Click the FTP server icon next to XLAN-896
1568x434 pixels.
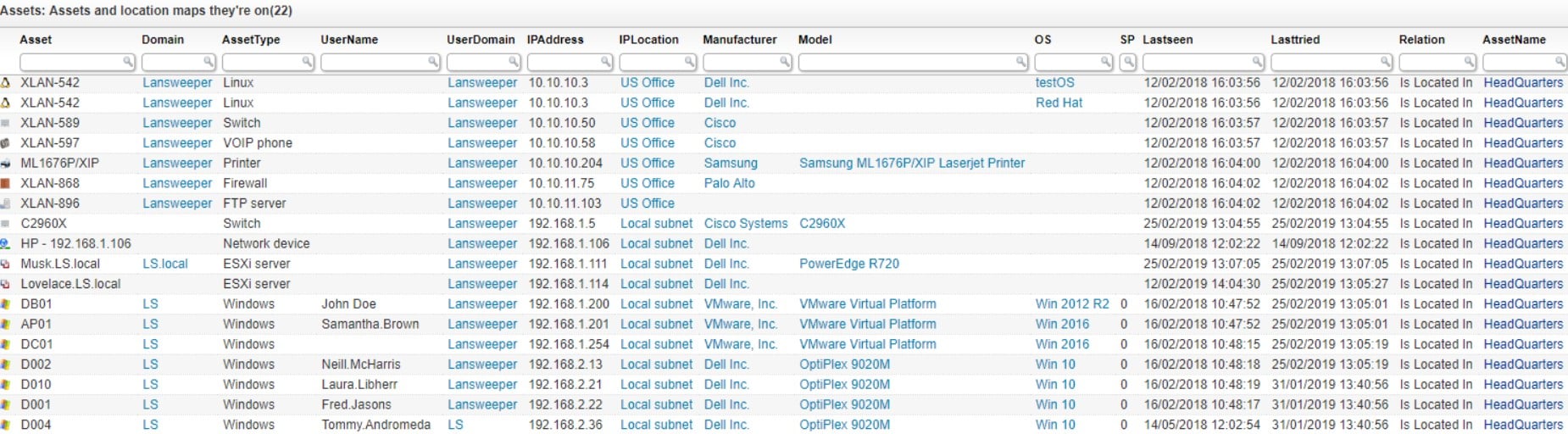point(5,204)
